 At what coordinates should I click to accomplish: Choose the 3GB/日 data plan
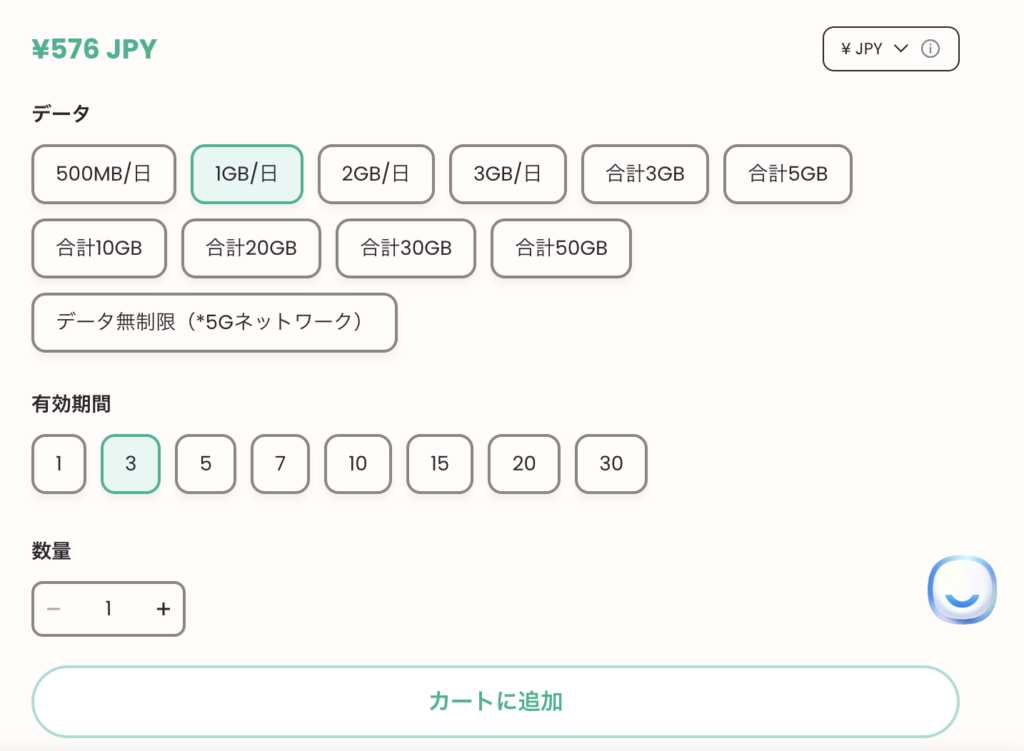[507, 174]
